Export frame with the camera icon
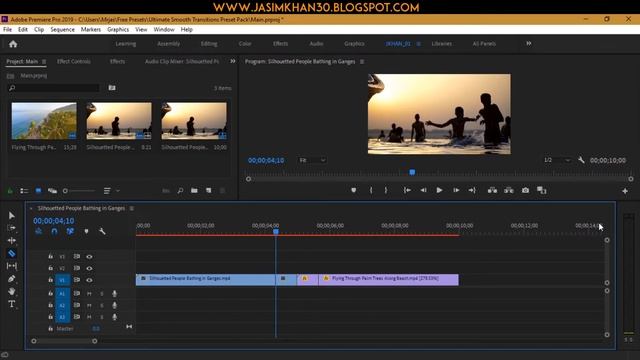 pyautogui.click(x=525, y=190)
